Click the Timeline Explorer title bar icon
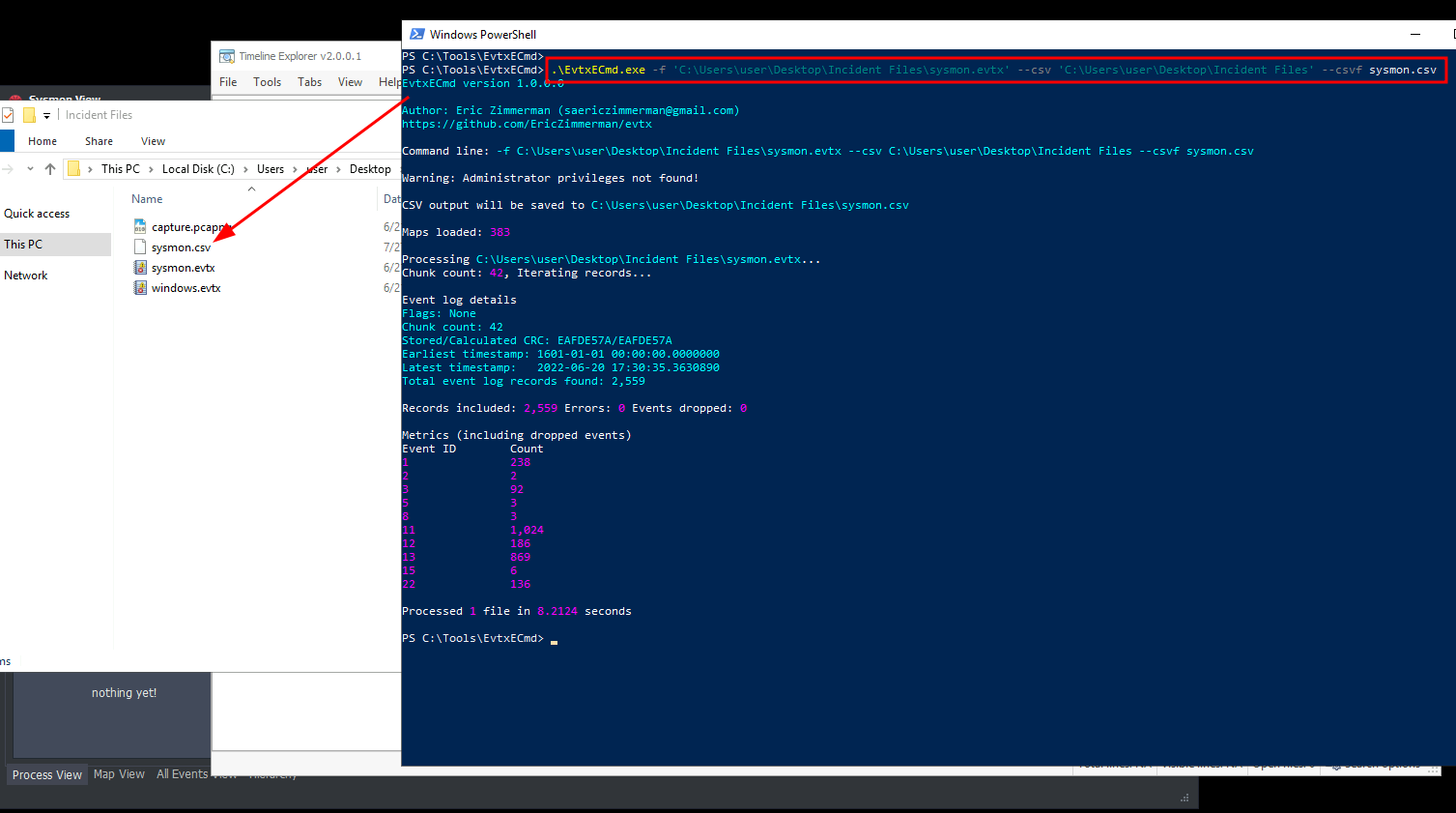Screen dimensions: 1456x813 [227, 56]
